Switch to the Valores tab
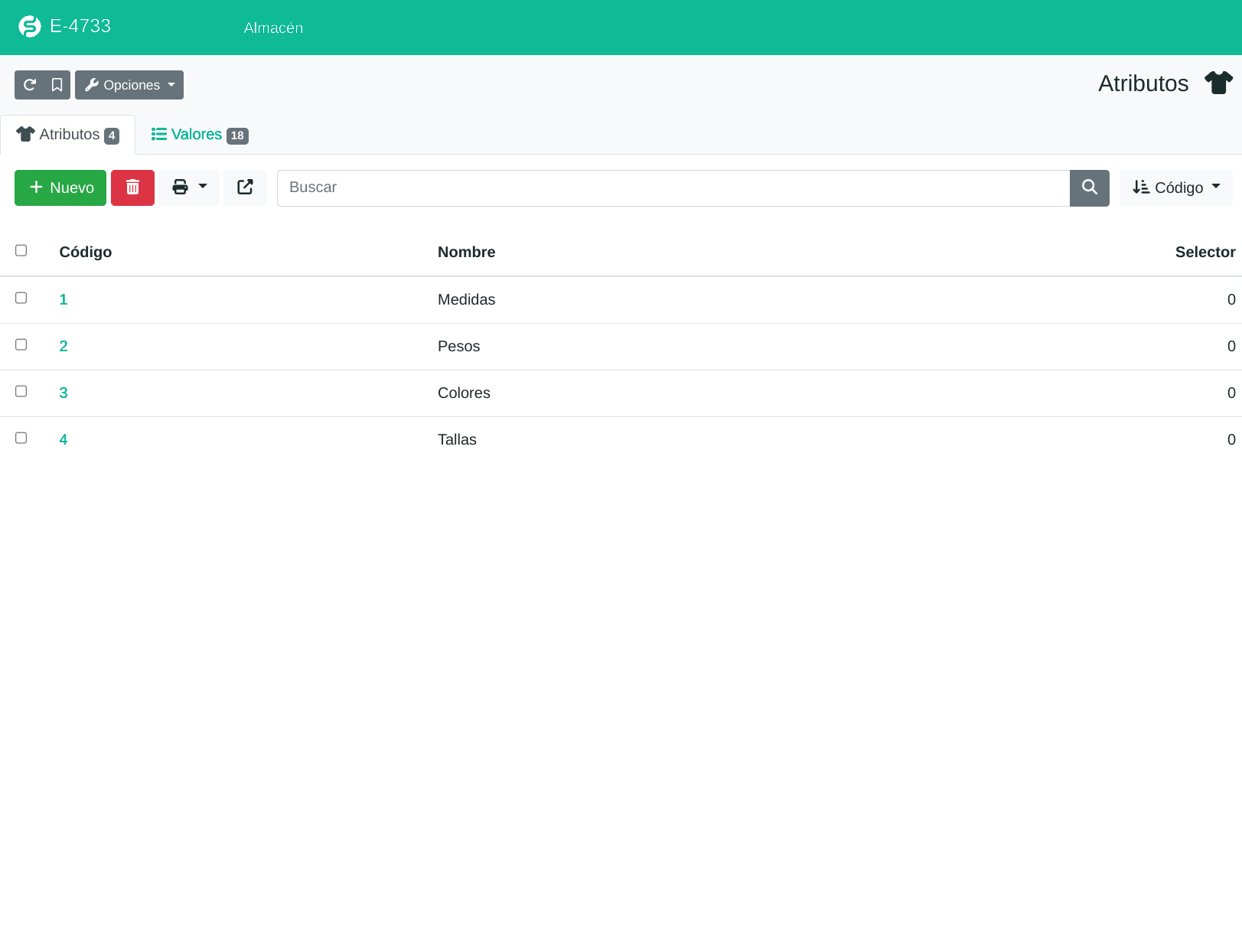 point(199,135)
